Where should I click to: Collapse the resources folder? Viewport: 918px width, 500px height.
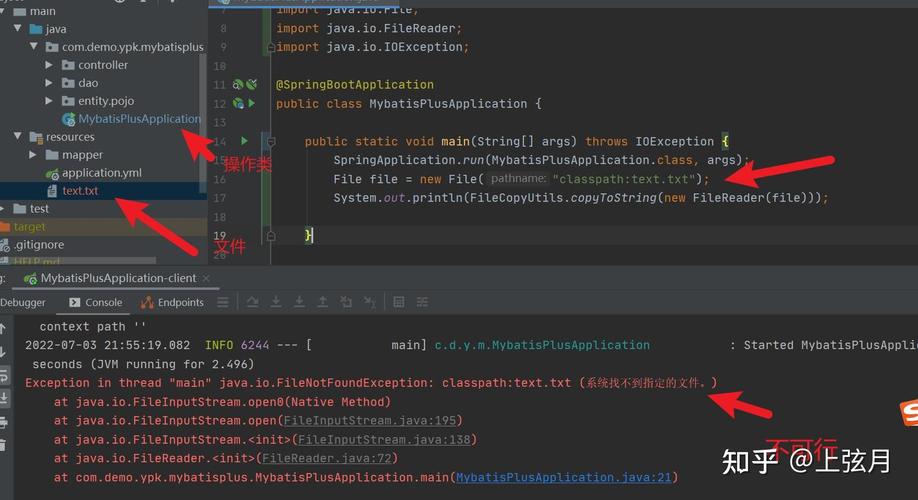[x=17, y=137]
